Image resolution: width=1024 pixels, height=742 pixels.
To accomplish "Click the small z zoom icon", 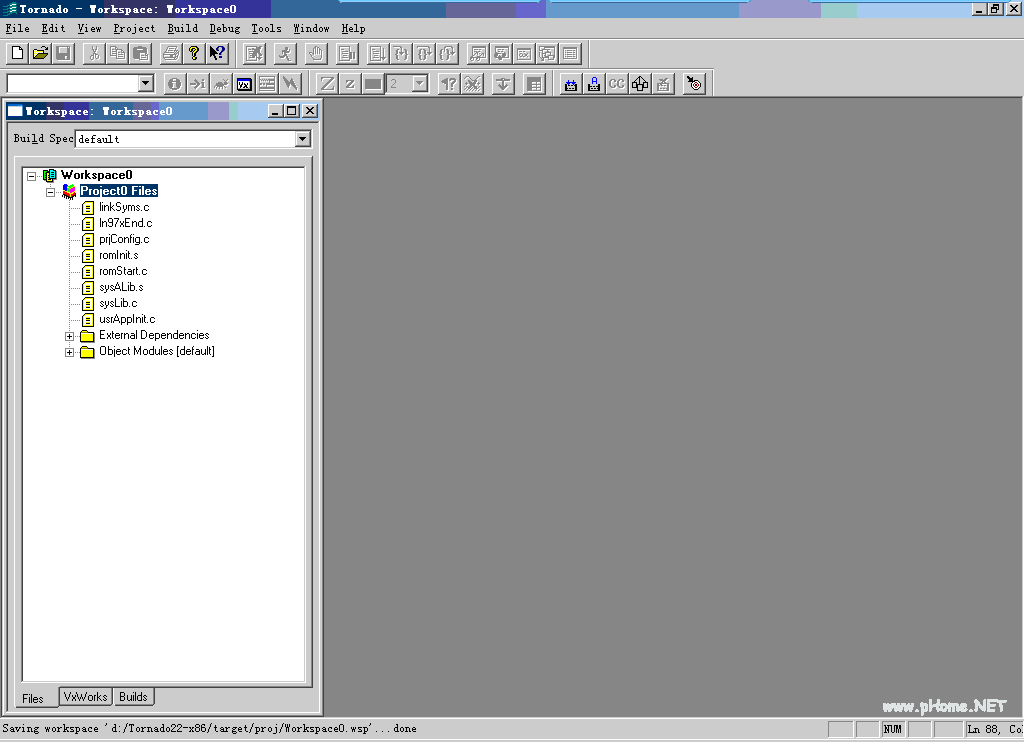I will click(350, 84).
